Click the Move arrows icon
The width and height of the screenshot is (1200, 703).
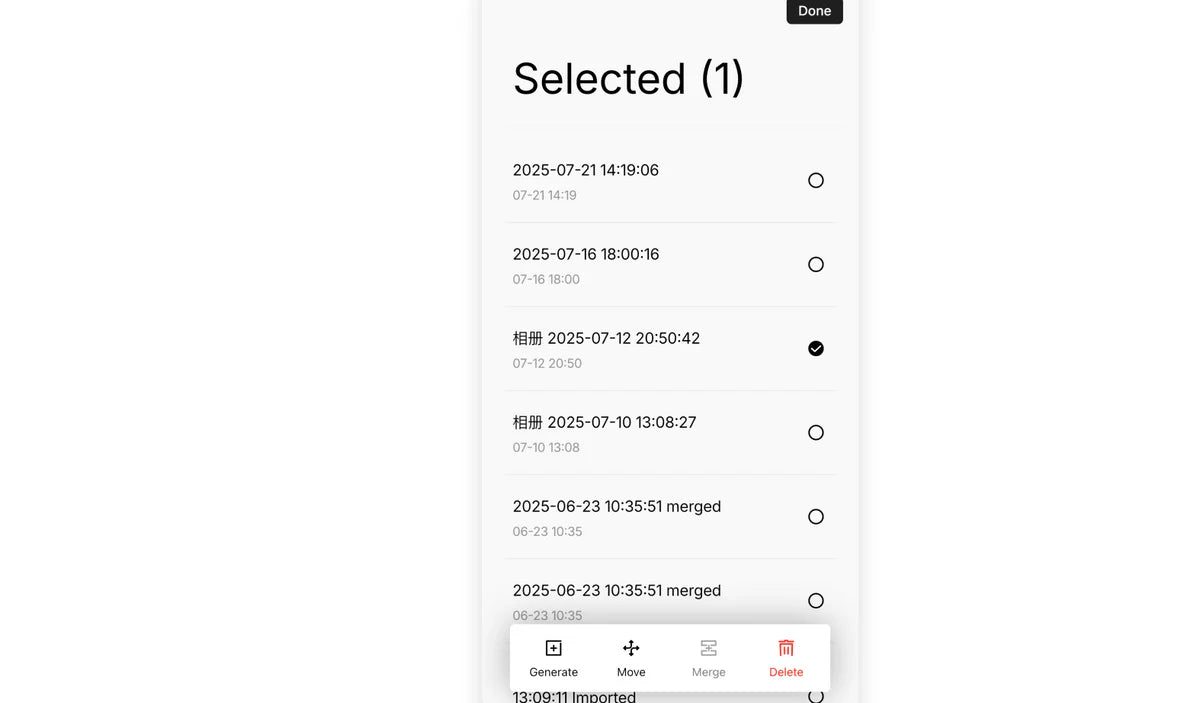(631, 648)
